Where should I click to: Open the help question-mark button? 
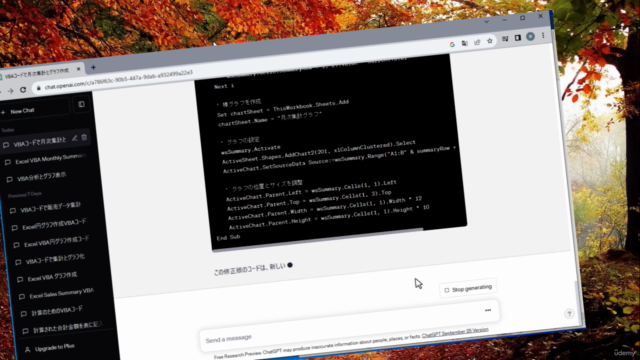(569, 313)
